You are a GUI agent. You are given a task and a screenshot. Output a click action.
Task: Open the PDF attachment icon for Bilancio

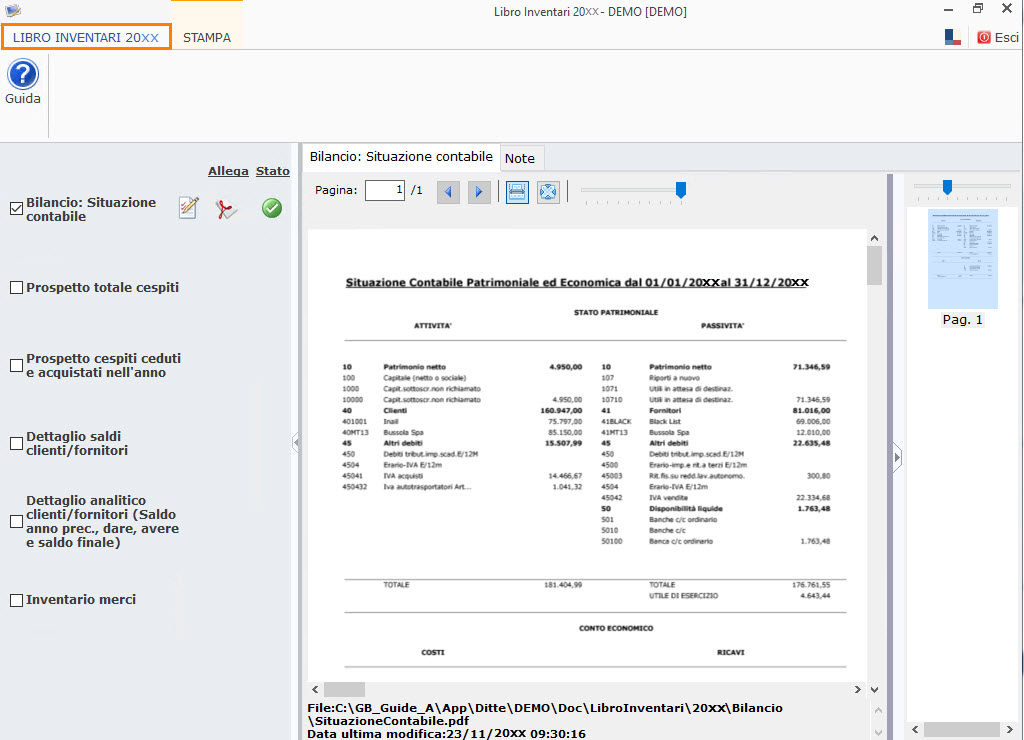point(226,209)
